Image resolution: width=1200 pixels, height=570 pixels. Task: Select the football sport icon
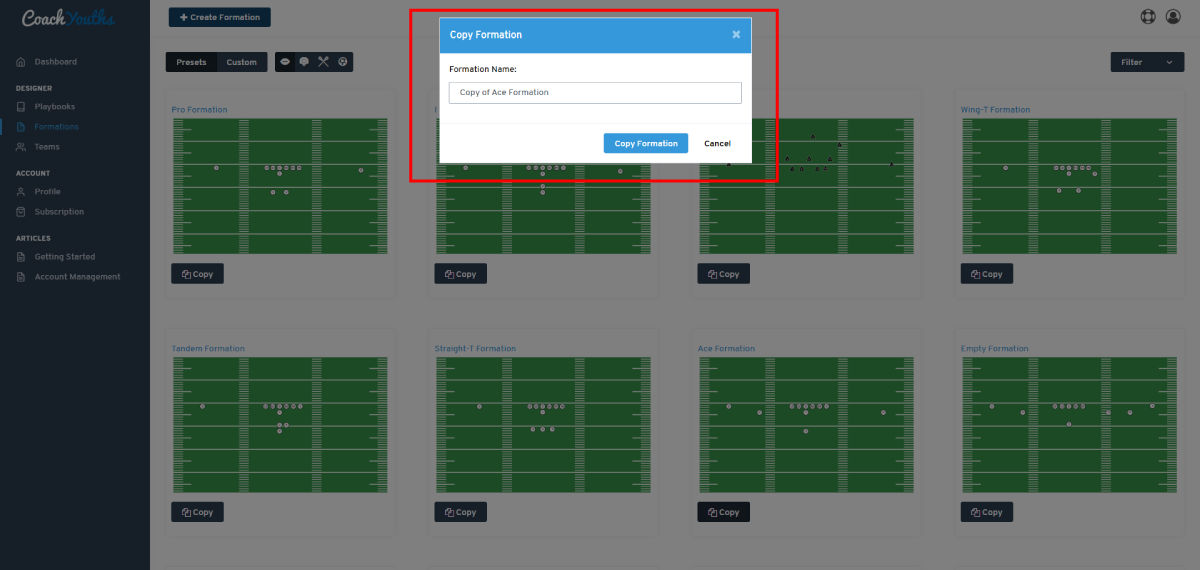pyautogui.click(x=285, y=62)
